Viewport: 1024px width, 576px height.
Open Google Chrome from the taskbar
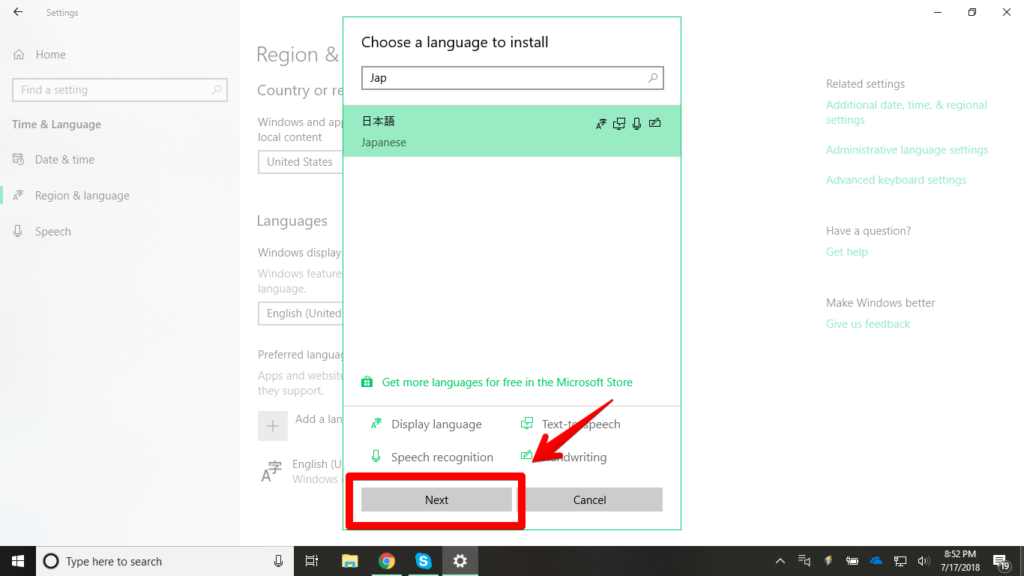(x=386, y=561)
